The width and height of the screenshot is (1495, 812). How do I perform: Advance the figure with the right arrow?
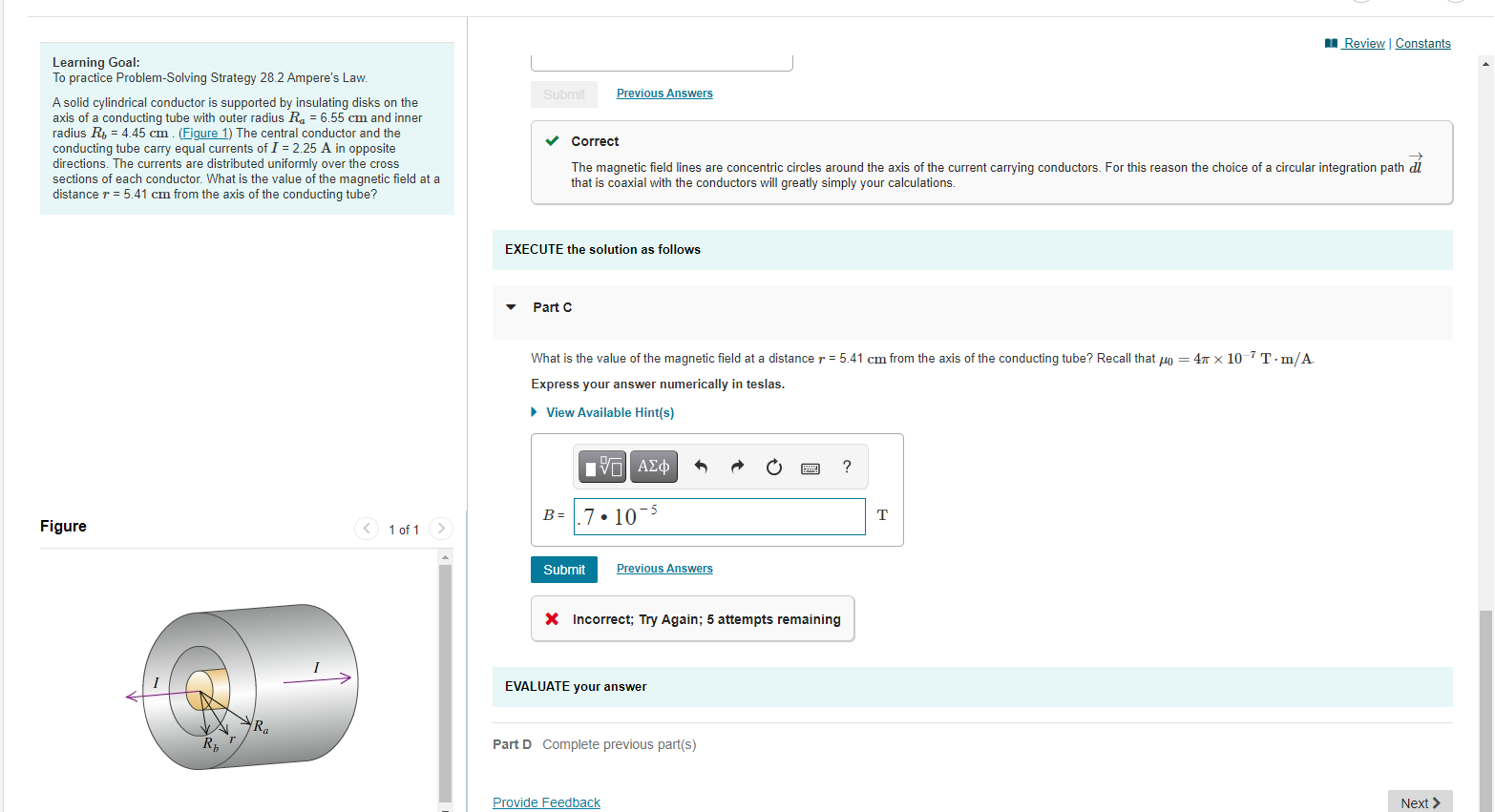pyautogui.click(x=440, y=528)
